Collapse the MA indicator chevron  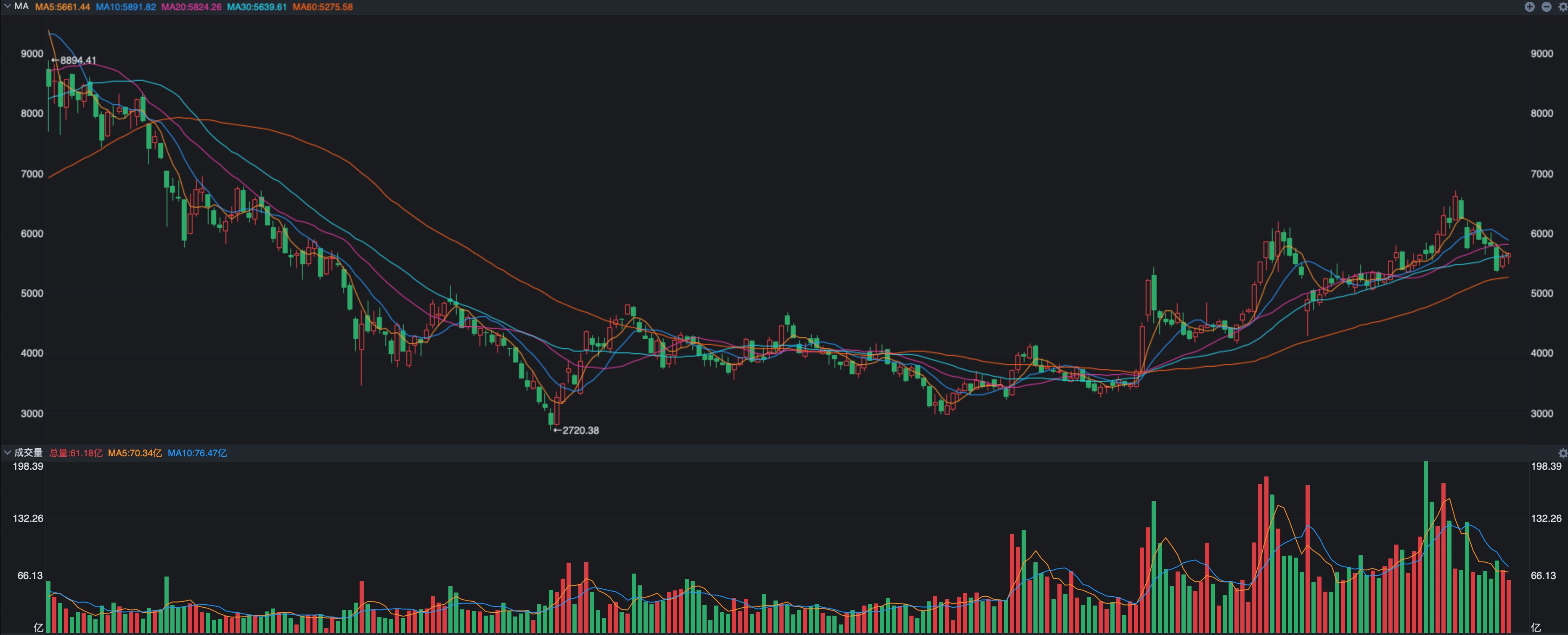(7, 6)
